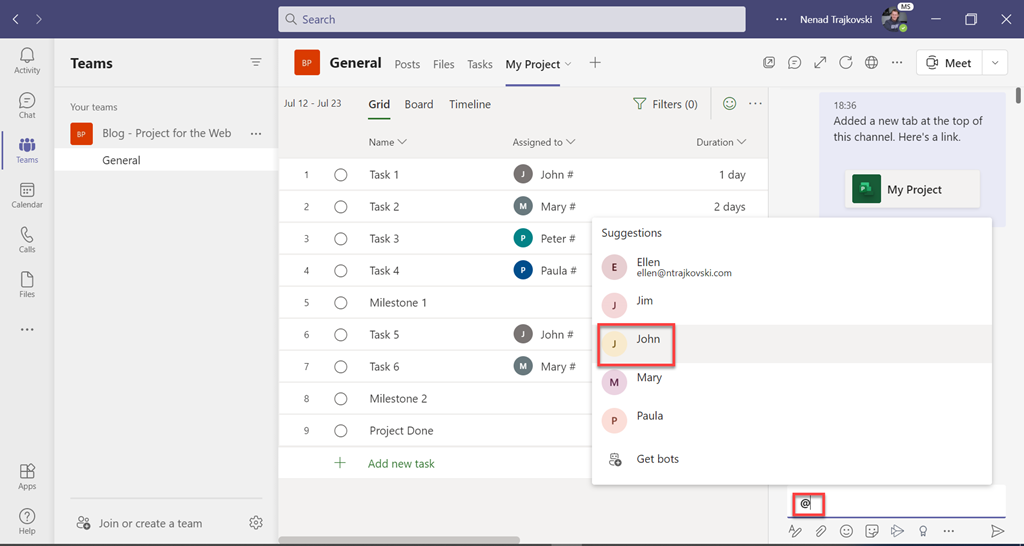Open Calls from the left rail
Image resolution: width=1024 pixels, height=546 pixels.
27,239
